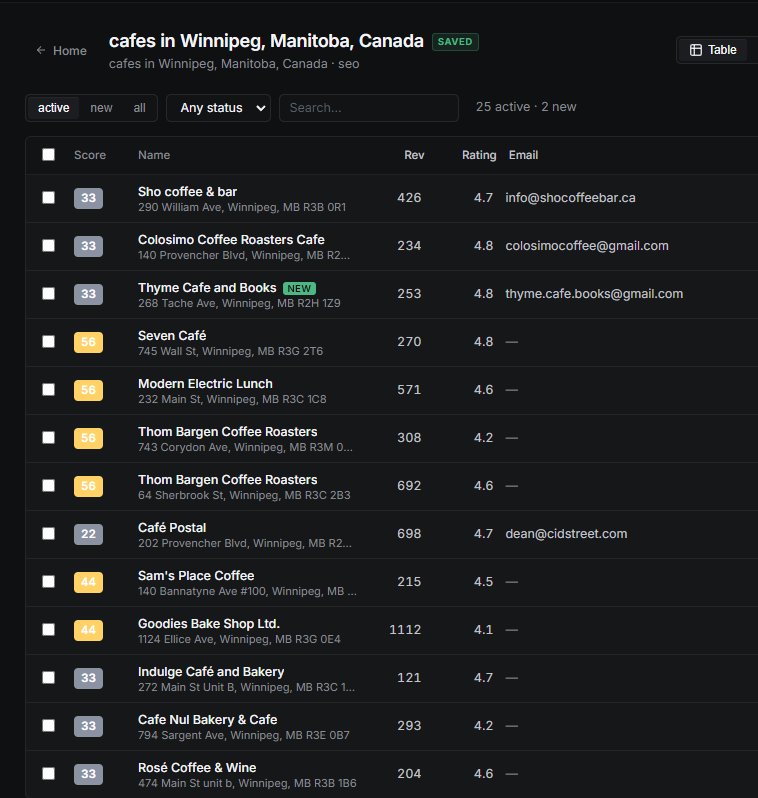
Task: Select the Indulge Café and Bakery checkbox
Action: pos(48,677)
